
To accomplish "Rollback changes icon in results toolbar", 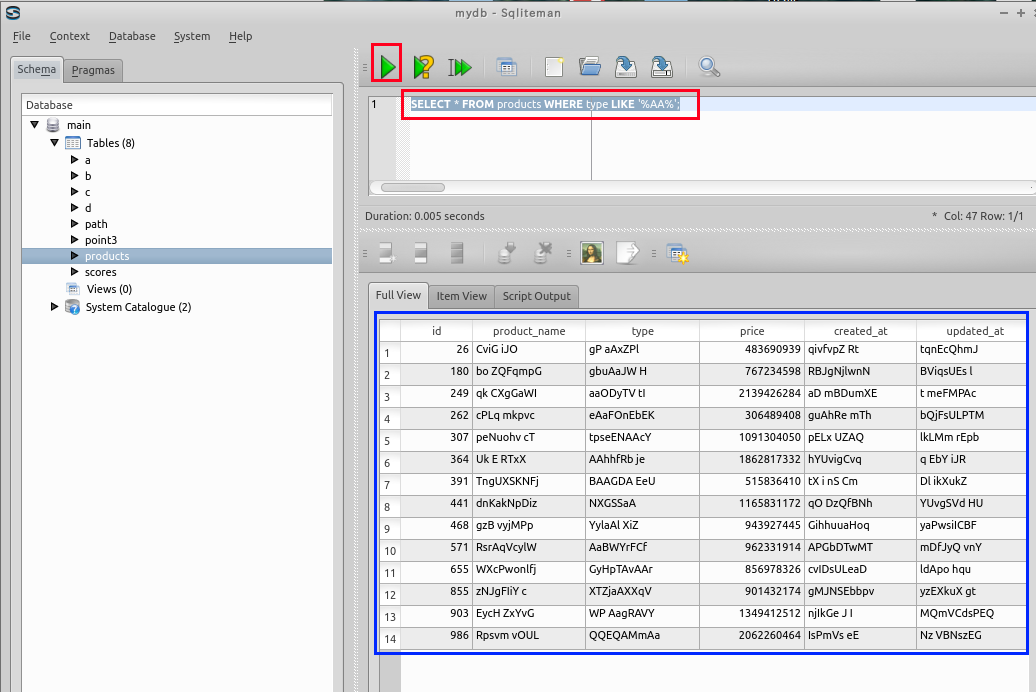I will tap(542, 253).
